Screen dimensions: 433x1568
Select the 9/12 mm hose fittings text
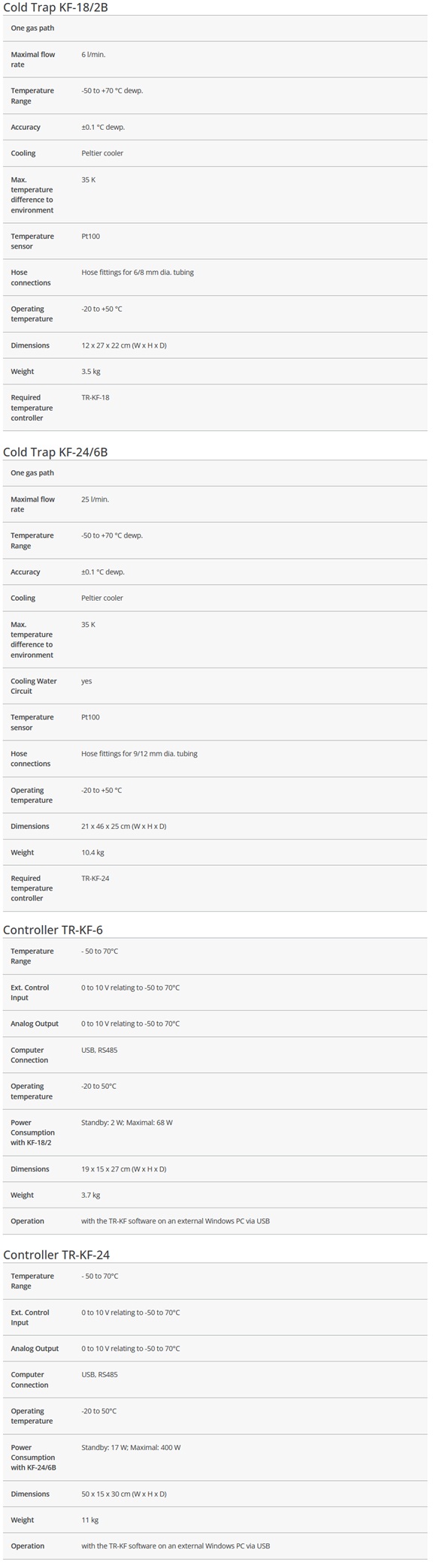139,753
